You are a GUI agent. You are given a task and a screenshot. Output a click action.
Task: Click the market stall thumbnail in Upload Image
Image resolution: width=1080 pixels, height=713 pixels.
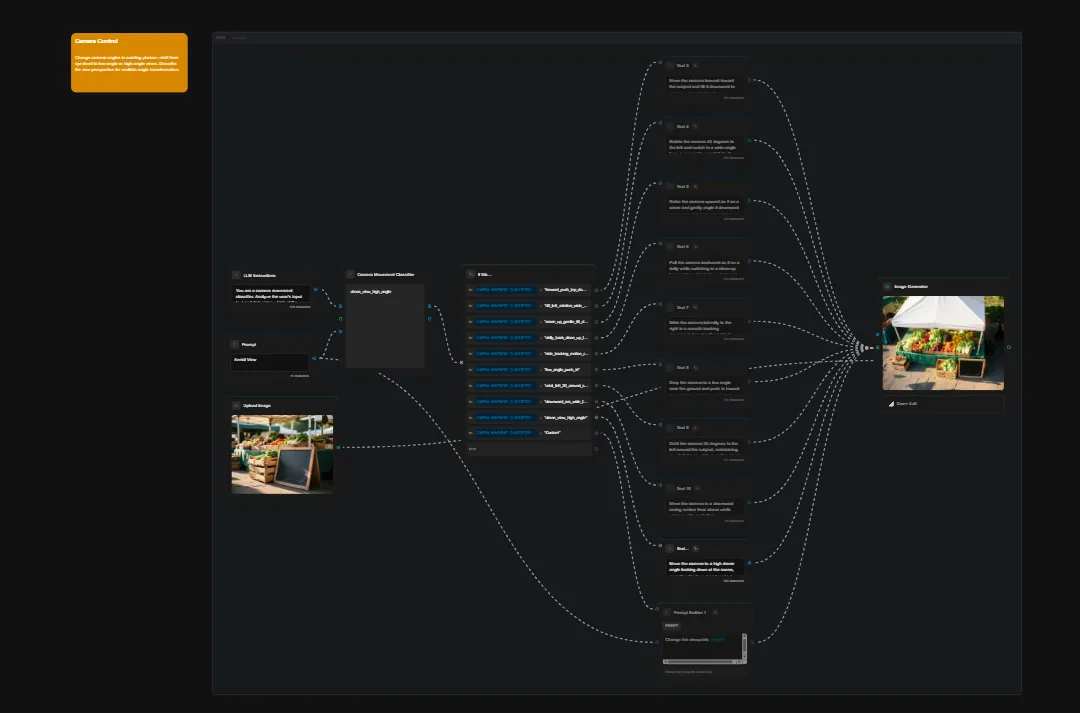click(x=282, y=453)
